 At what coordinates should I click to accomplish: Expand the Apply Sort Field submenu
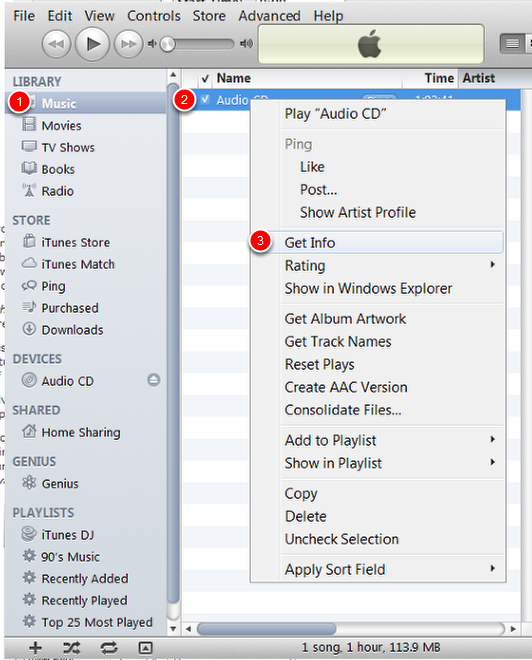pos(391,570)
